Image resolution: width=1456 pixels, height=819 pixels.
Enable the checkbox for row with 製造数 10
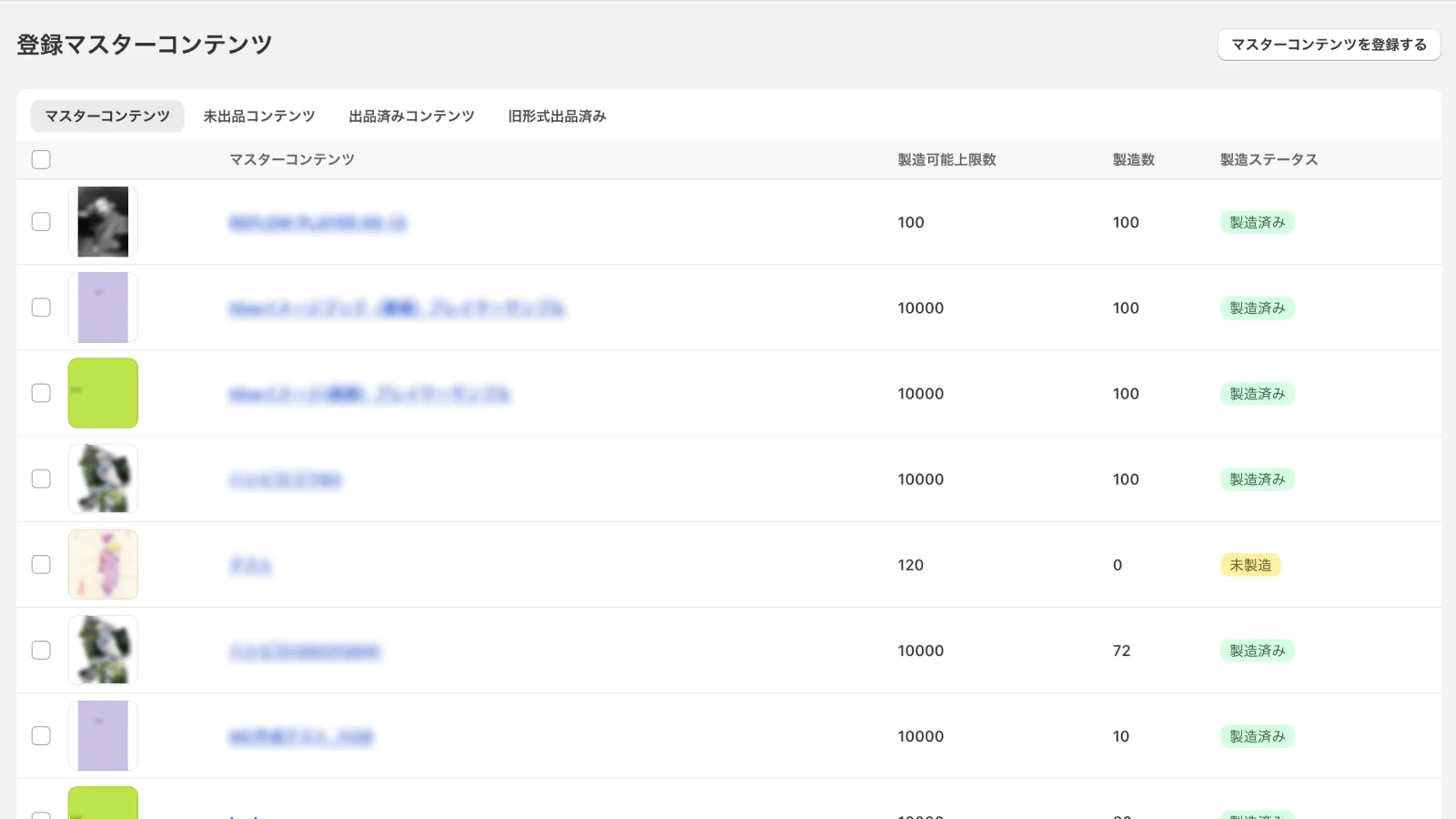[x=41, y=735]
